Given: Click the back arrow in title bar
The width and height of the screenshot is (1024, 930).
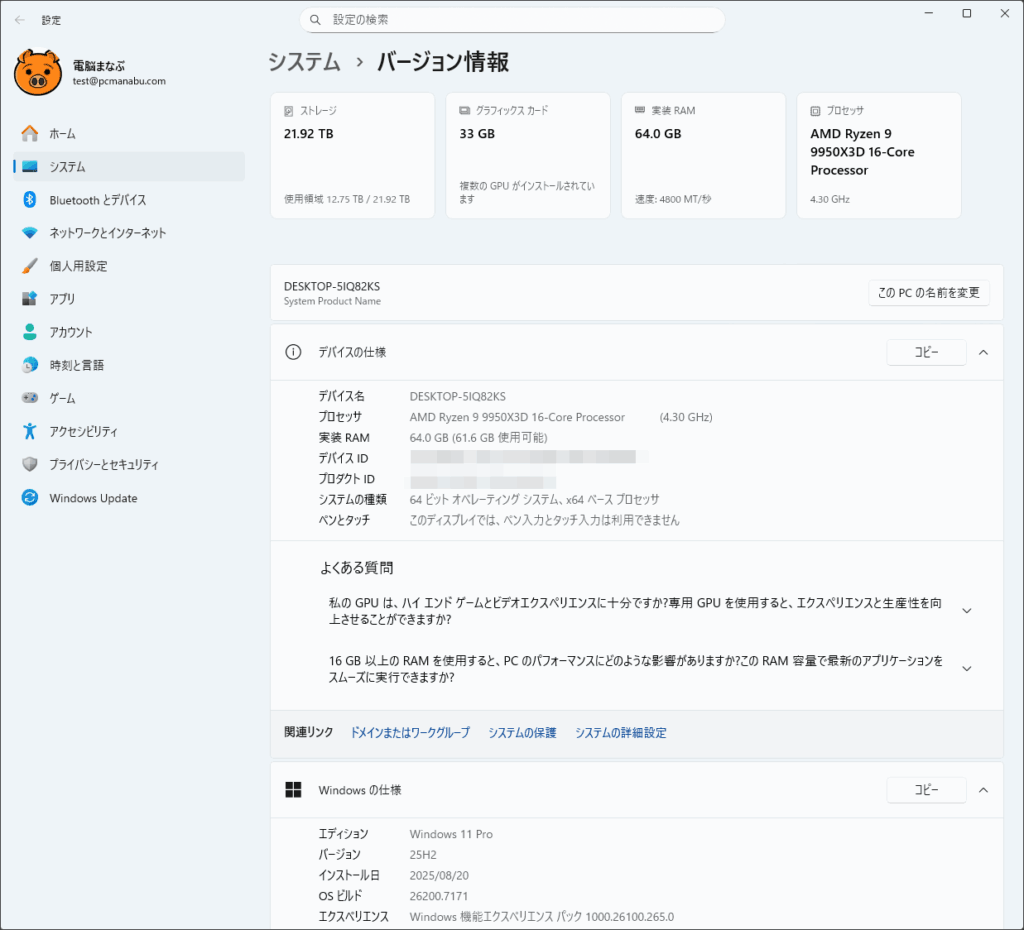Looking at the screenshot, I should [x=20, y=19].
